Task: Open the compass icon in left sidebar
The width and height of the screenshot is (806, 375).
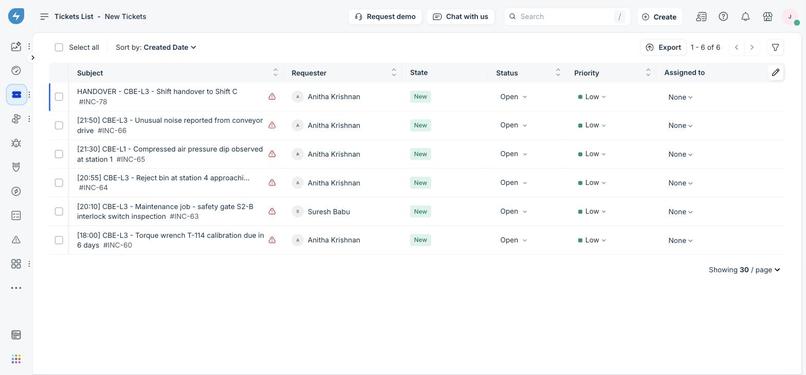Action: pyautogui.click(x=16, y=192)
